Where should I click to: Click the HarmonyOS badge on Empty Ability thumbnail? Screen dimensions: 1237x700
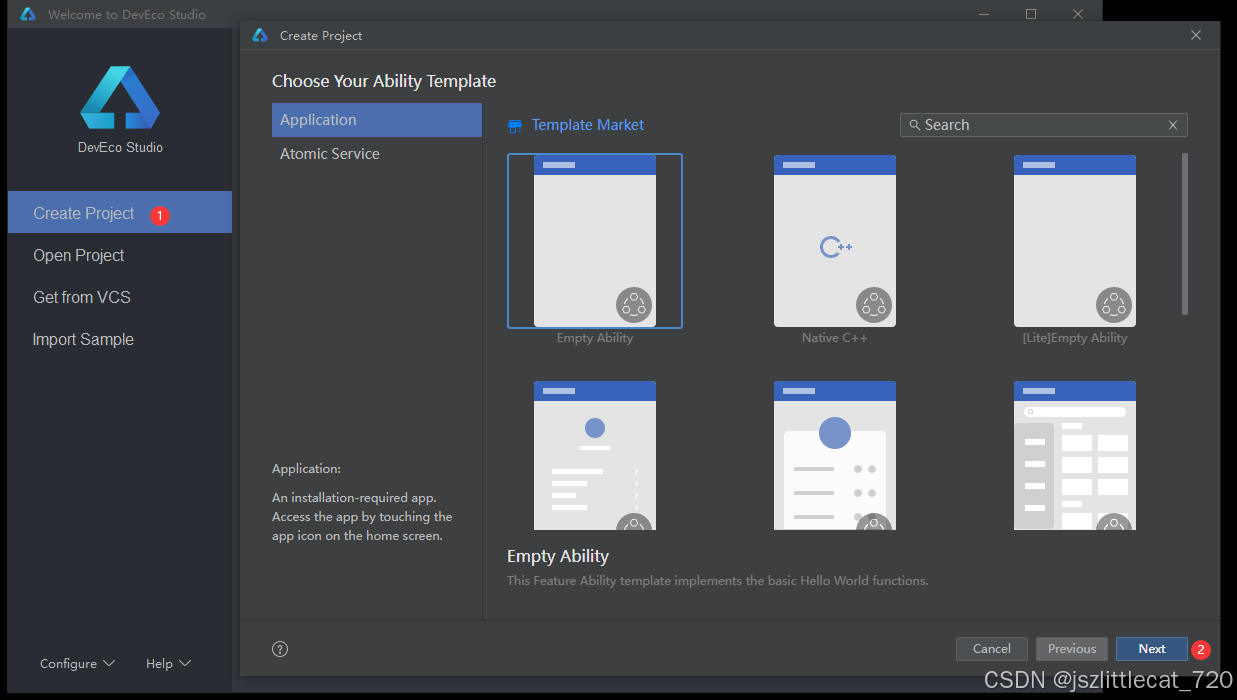click(x=634, y=305)
